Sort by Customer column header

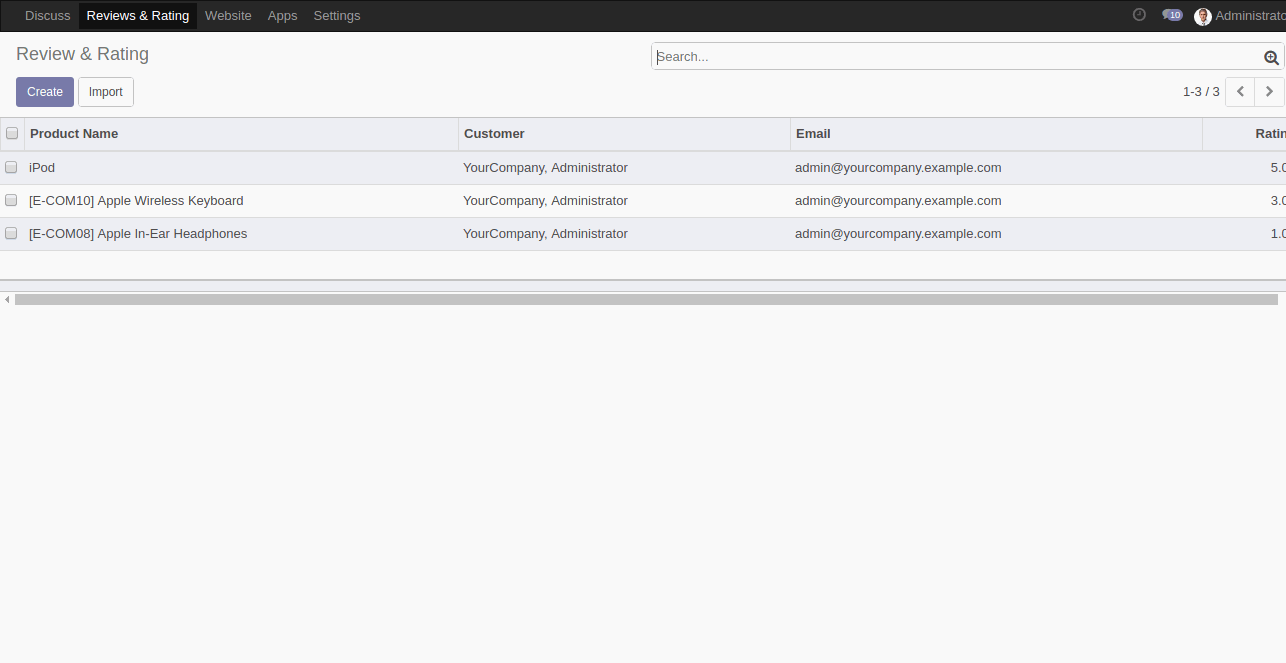click(x=624, y=134)
